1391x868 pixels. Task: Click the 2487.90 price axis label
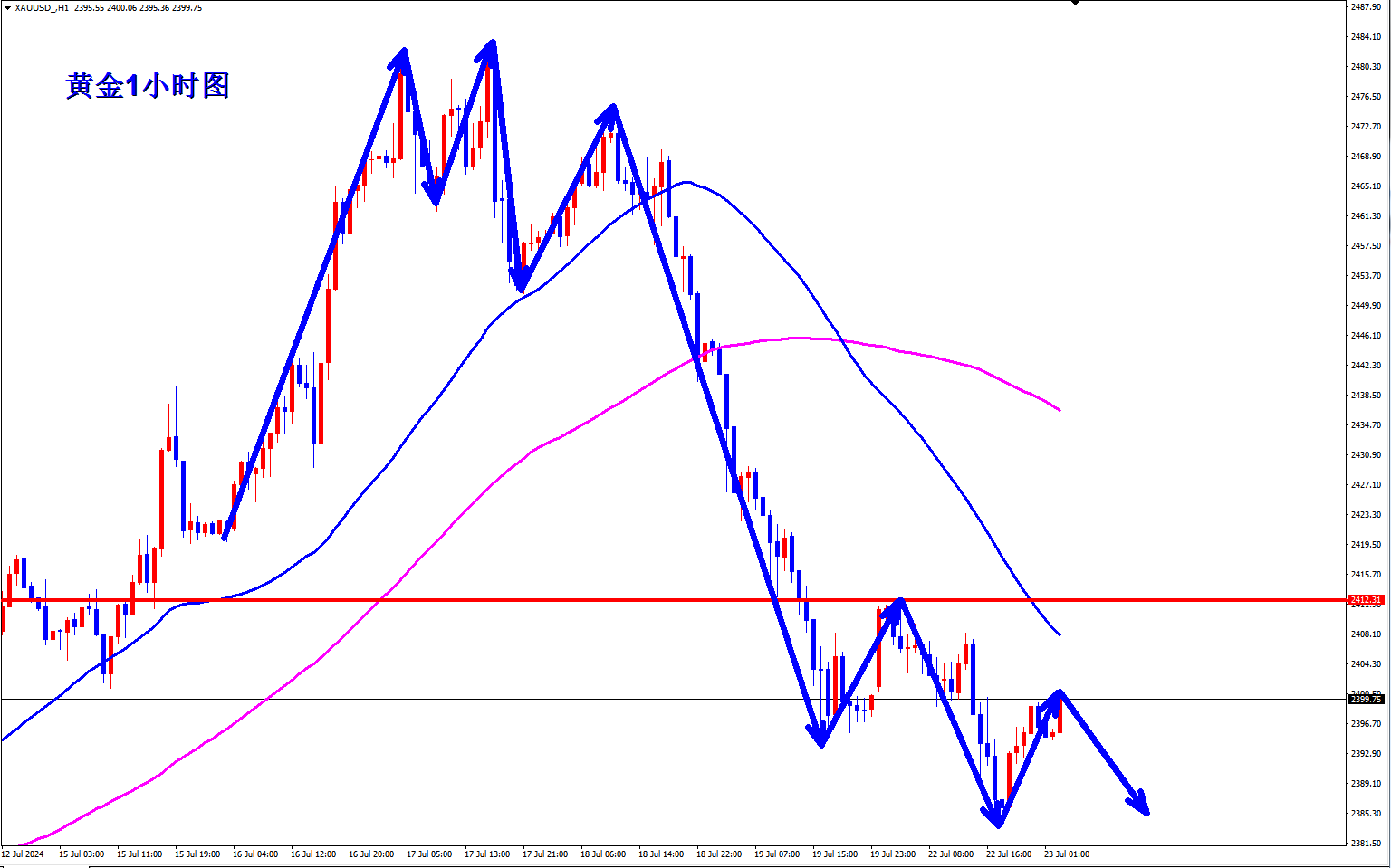point(1366,7)
